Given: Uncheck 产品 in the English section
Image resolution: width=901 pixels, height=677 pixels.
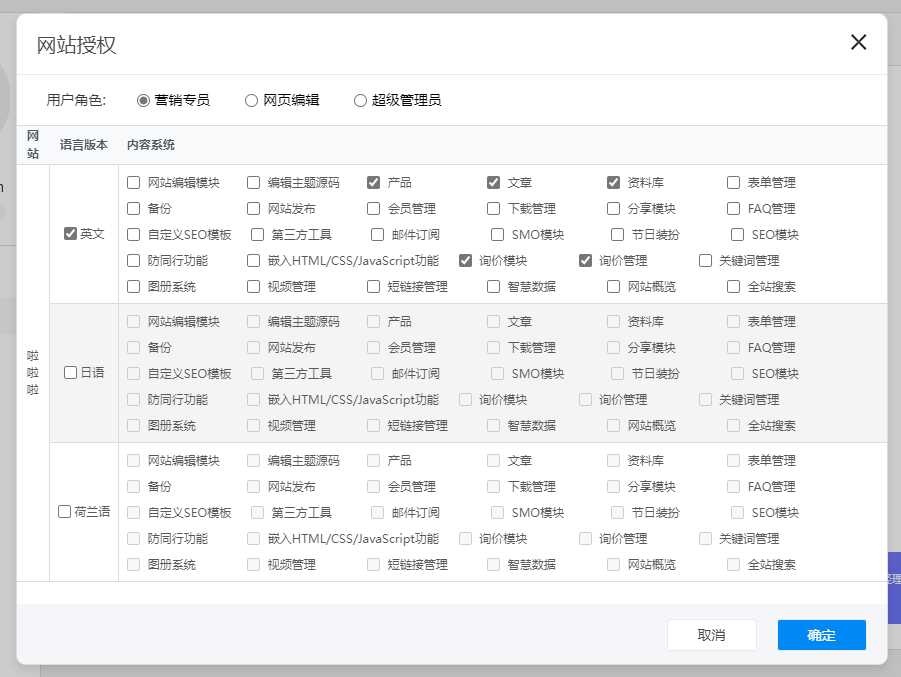Looking at the screenshot, I should pos(374,182).
